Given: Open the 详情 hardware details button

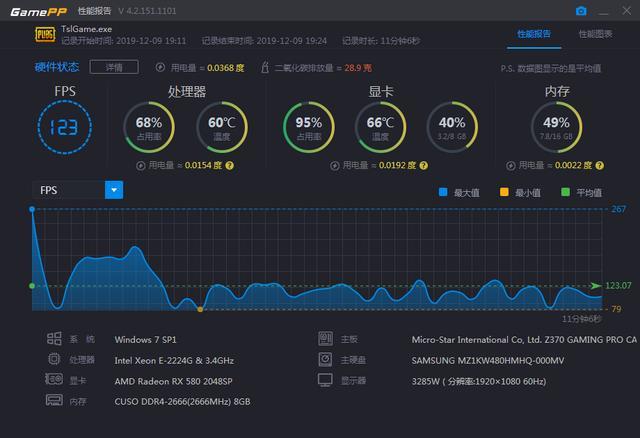Looking at the screenshot, I should point(114,67).
